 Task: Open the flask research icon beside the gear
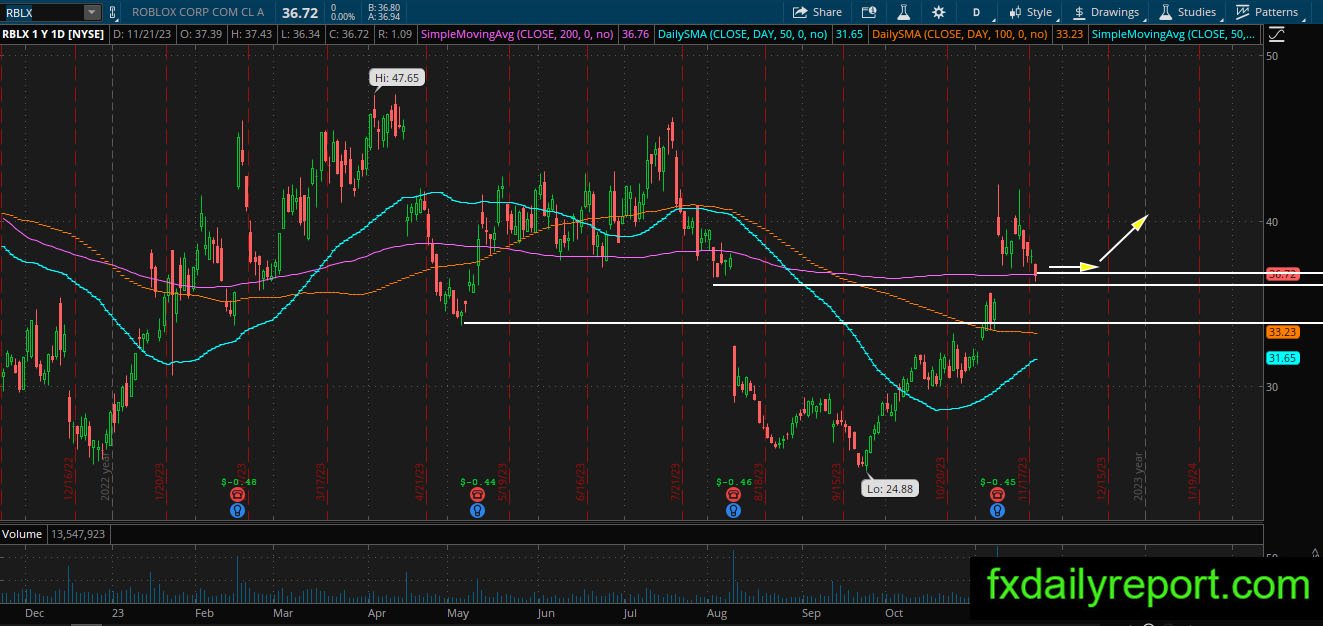903,12
